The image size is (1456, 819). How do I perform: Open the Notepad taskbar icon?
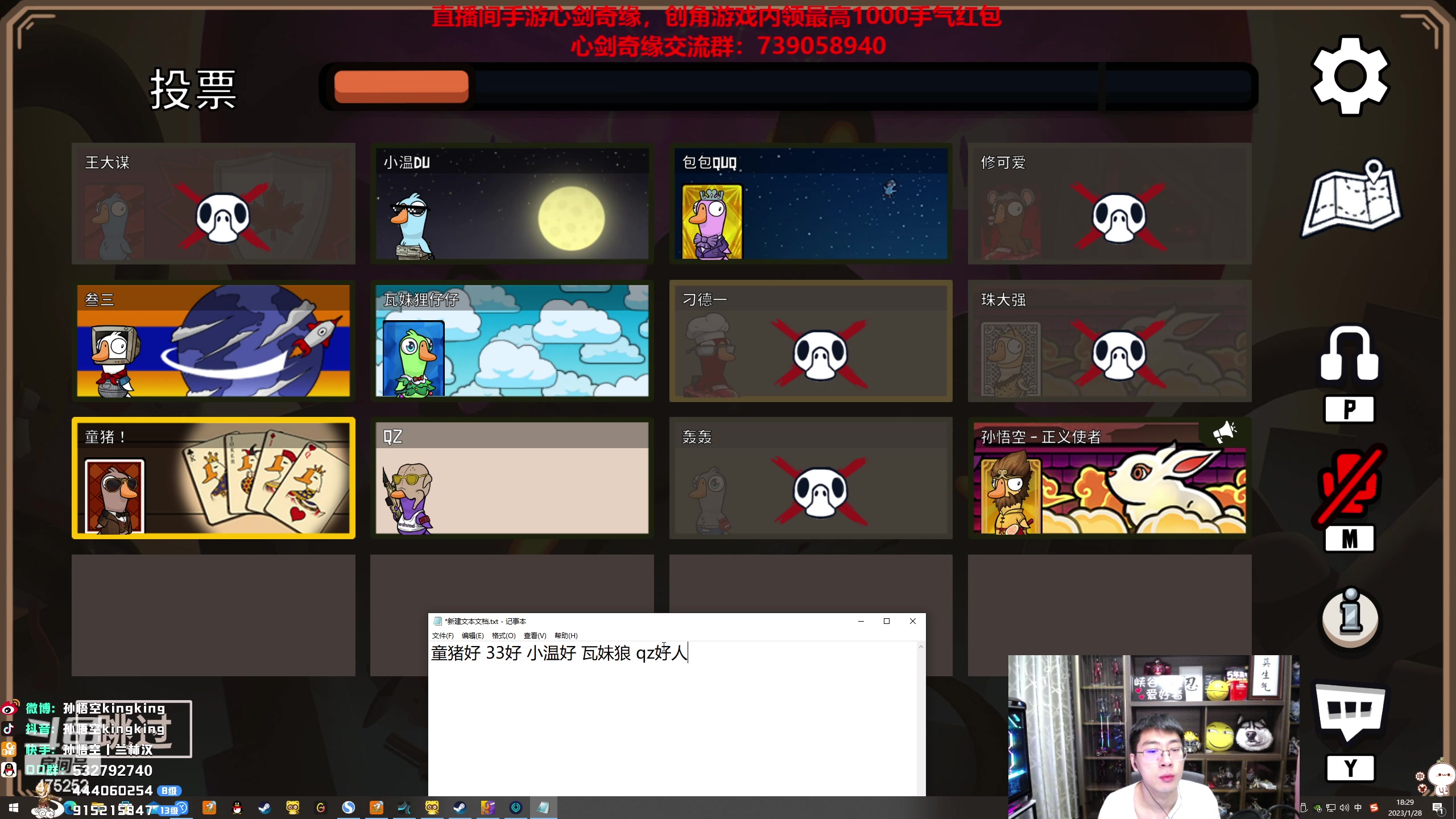pos(544,808)
